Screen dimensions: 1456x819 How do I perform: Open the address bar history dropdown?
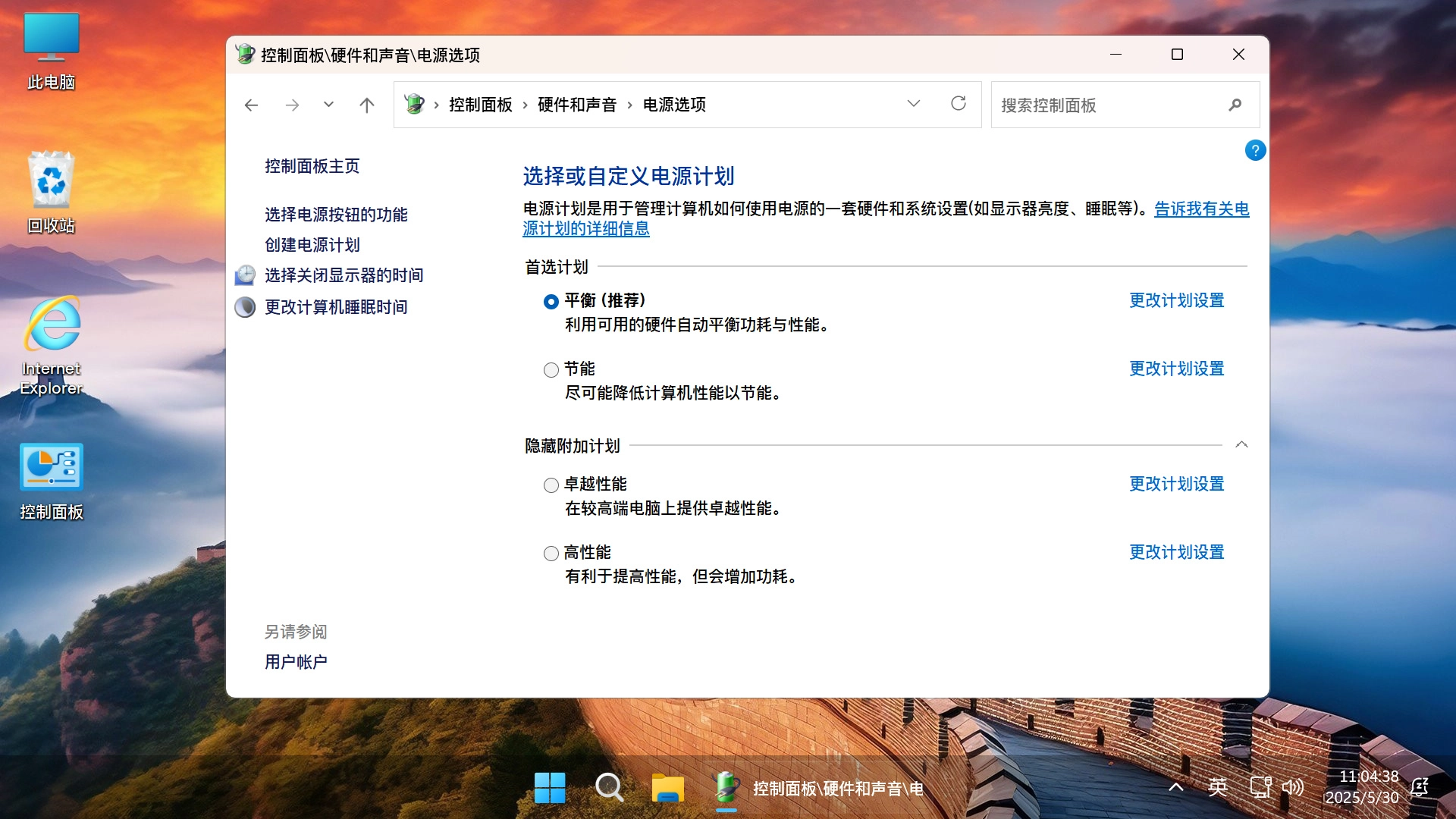coord(913,104)
